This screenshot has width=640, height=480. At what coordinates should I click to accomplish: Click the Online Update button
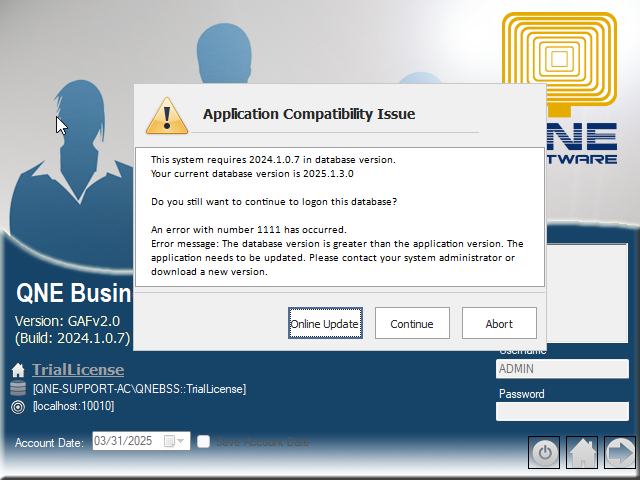click(x=325, y=323)
